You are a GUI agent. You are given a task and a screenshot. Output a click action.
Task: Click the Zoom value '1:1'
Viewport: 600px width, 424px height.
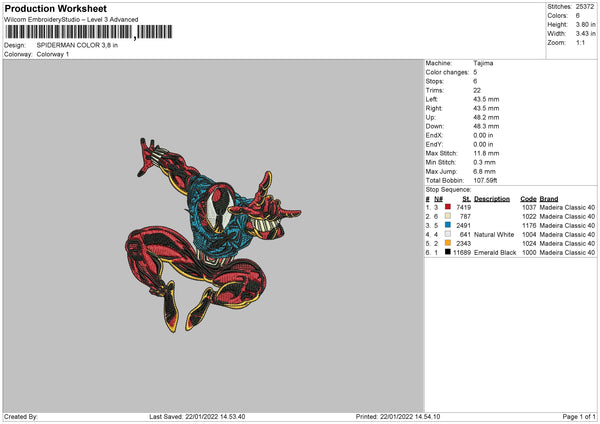click(580, 43)
